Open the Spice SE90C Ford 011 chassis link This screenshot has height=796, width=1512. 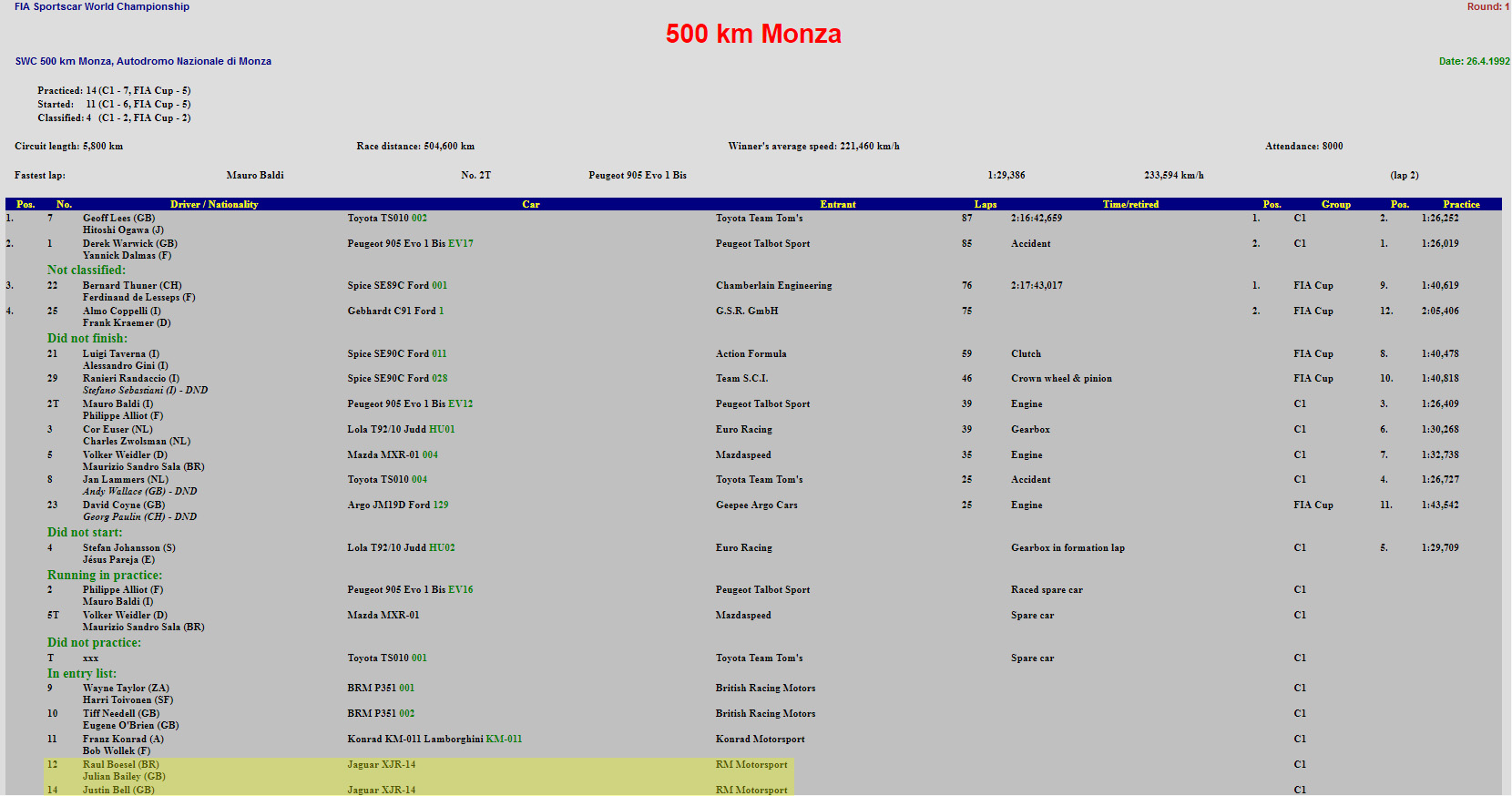[x=439, y=354]
